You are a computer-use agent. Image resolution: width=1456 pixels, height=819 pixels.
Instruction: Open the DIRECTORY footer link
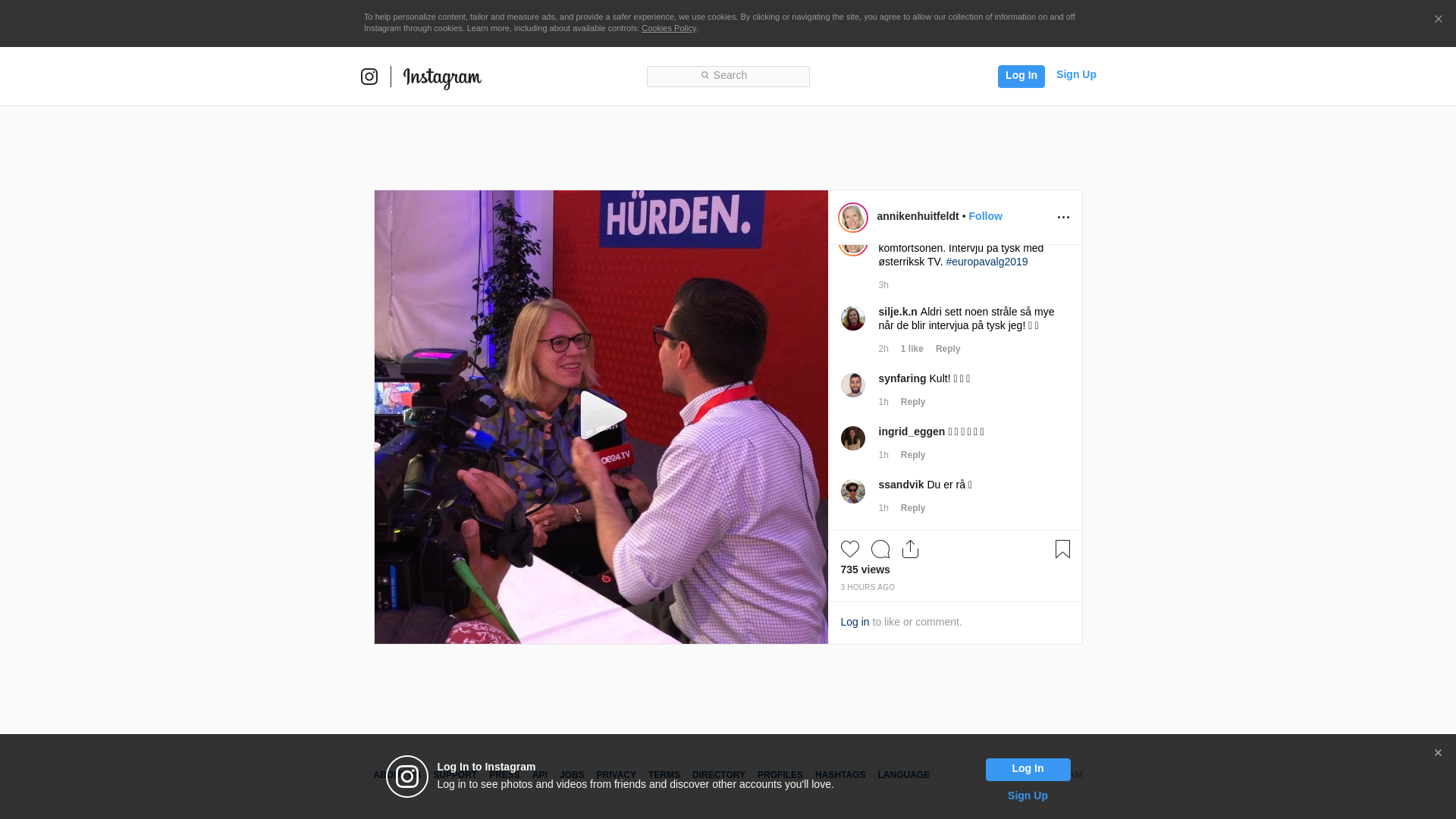pos(719,775)
